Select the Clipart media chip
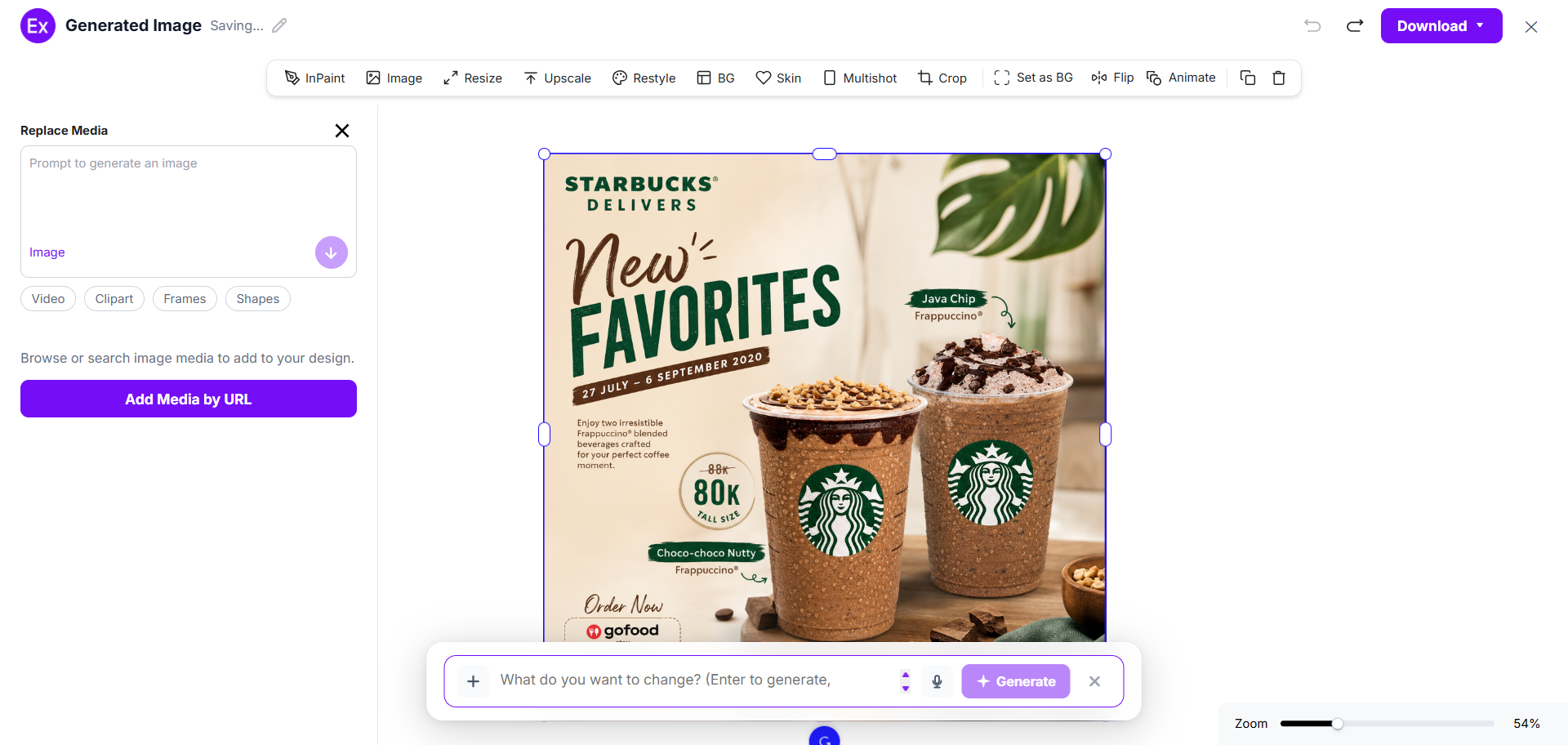The width and height of the screenshot is (1568, 745). point(114,299)
